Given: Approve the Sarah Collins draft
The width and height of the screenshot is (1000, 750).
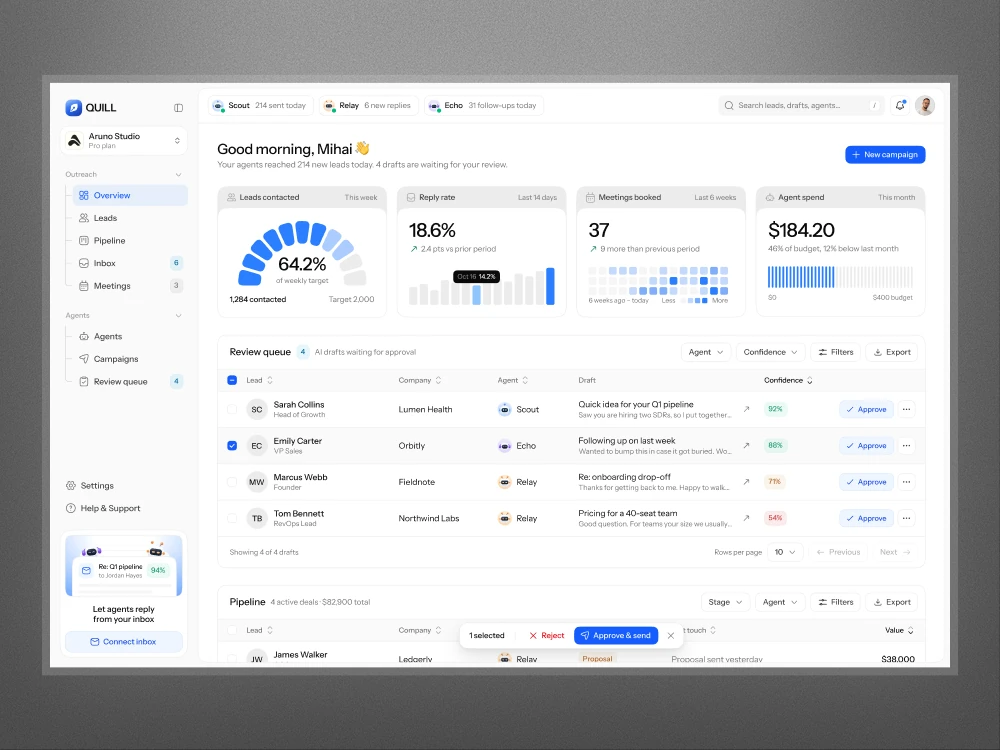Looking at the screenshot, I should point(866,409).
